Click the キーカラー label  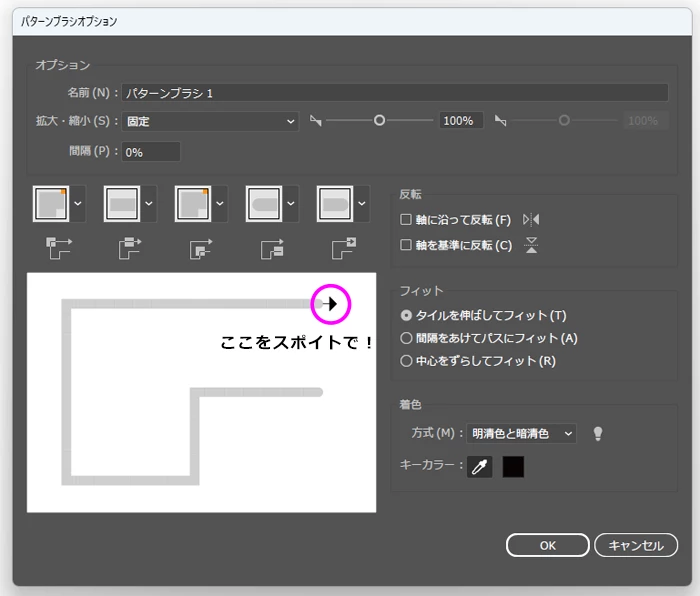pyautogui.click(x=427, y=465)
